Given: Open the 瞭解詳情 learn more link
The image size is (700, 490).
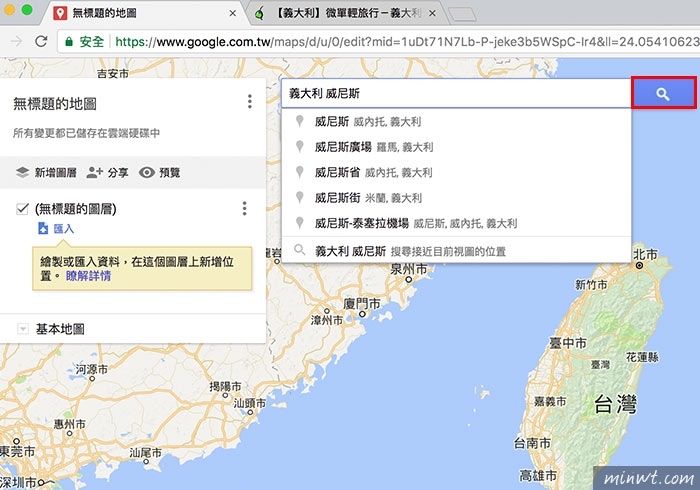Looking at the screenshot, I should [89, 275].
